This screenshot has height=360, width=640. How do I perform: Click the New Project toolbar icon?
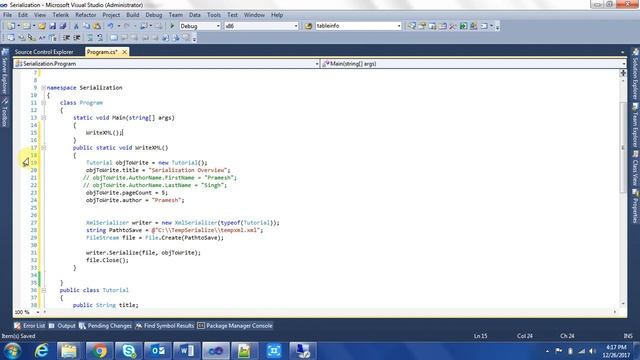[x=11, y=26]
